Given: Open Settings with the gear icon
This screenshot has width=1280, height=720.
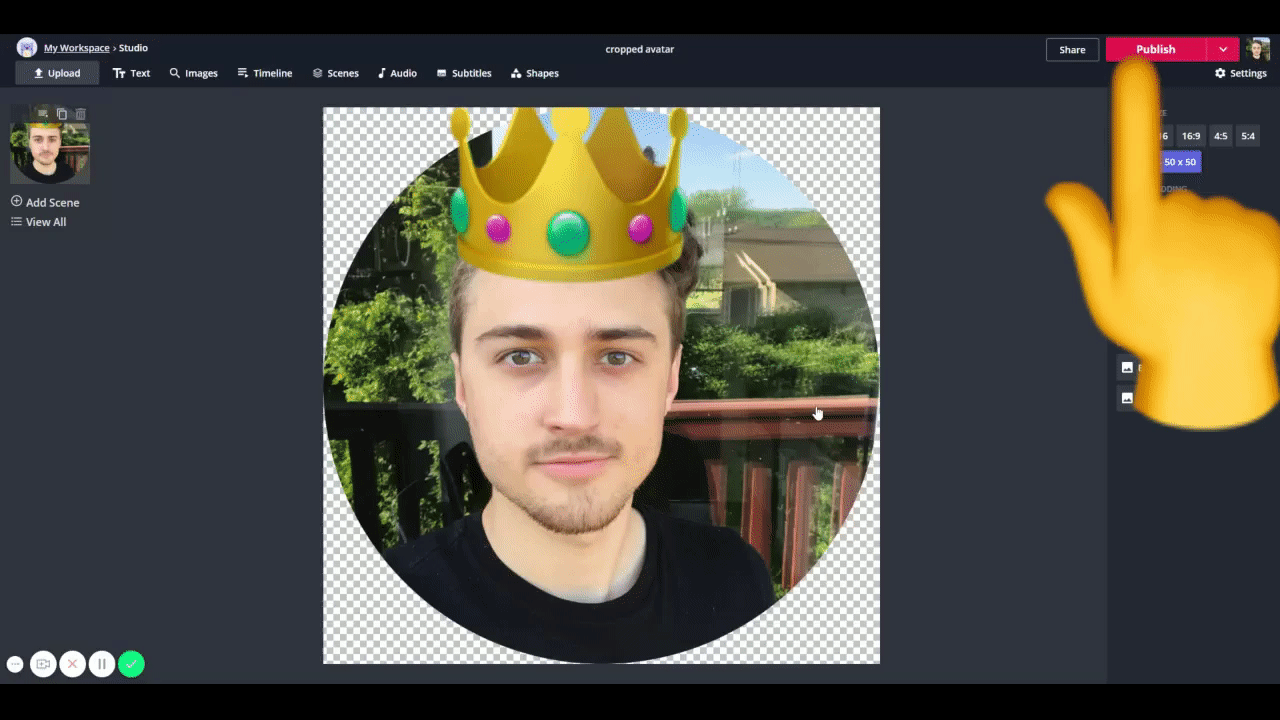Looking at the screenshot, I should 1241,73.
